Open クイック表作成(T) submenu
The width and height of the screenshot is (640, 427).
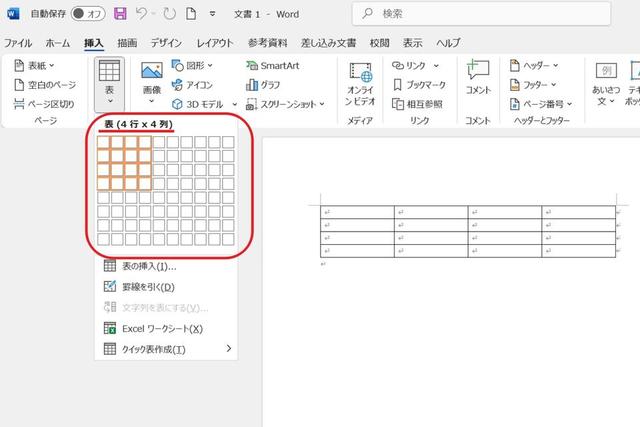[x=166, y=349]
